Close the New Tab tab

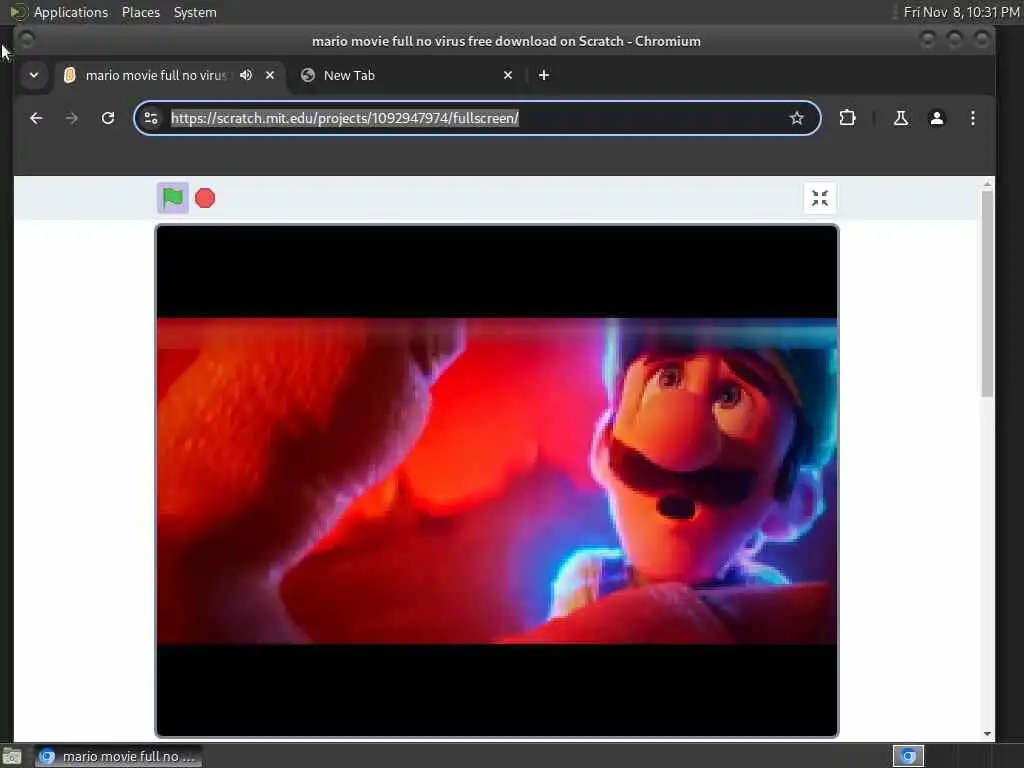click(x=508, y=75)
